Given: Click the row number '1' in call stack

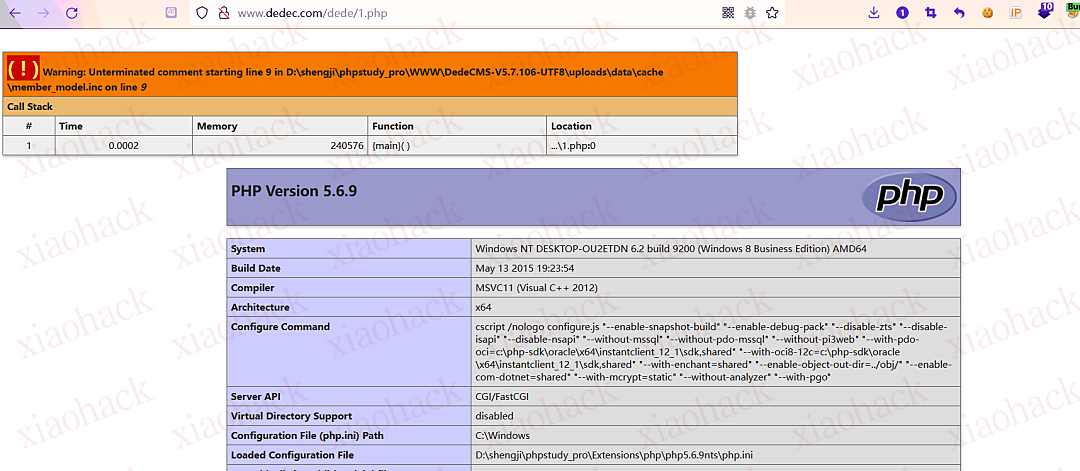Looking at the screenshot, I should [x=29, y=145].
